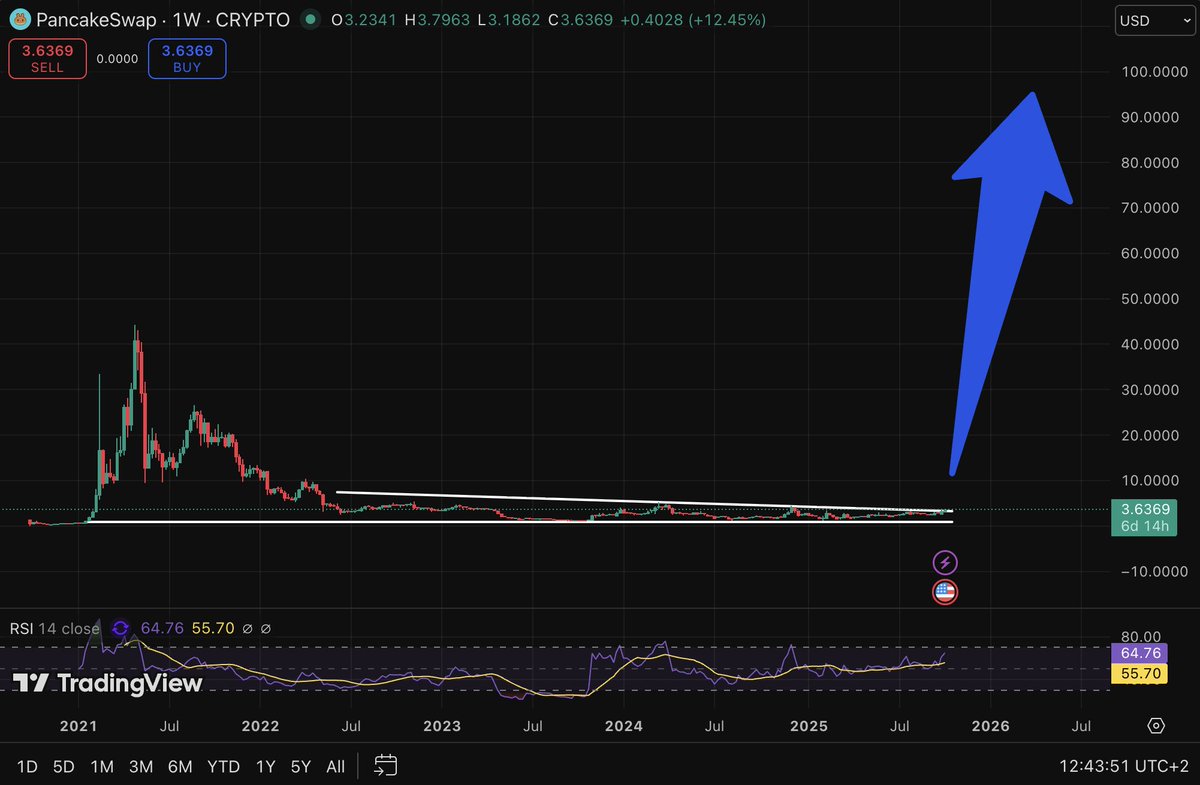Click the 2024 label on time axis

coord(624,725)
